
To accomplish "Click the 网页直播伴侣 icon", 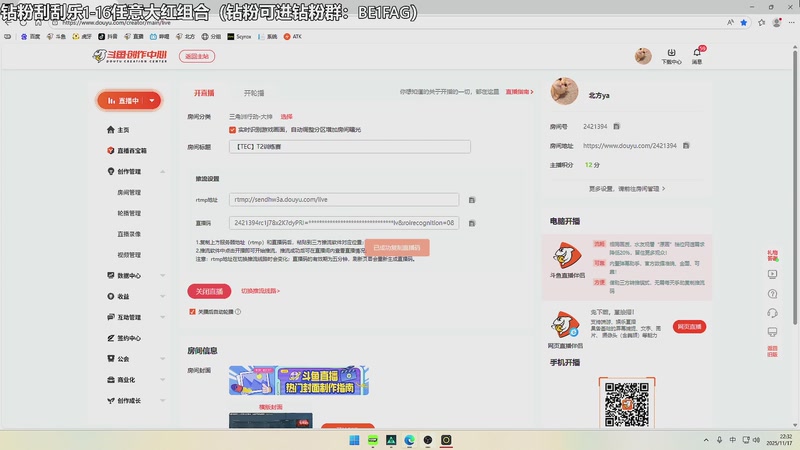I will coord(565,324).
